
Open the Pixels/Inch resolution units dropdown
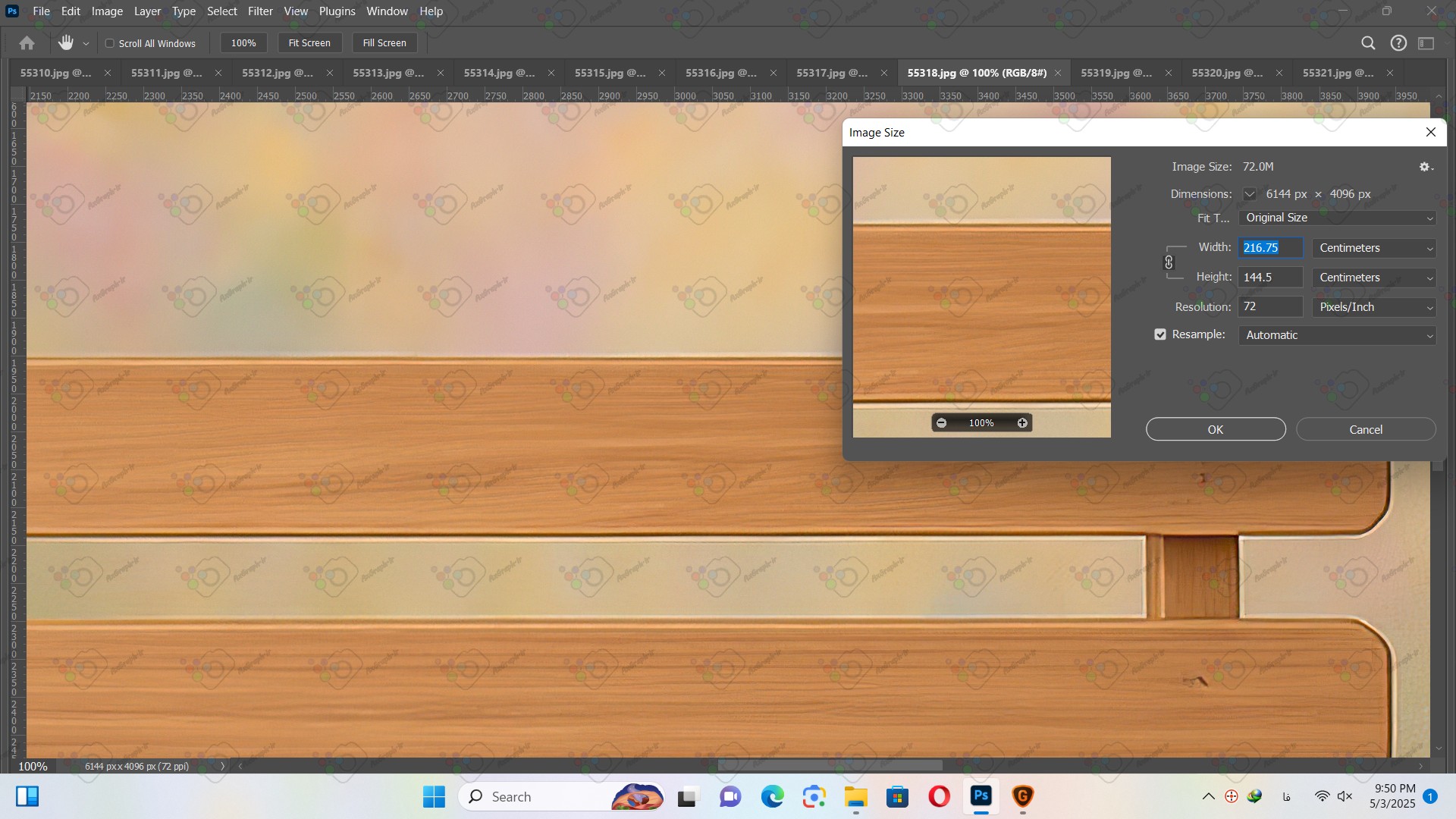pos(1374,307)
